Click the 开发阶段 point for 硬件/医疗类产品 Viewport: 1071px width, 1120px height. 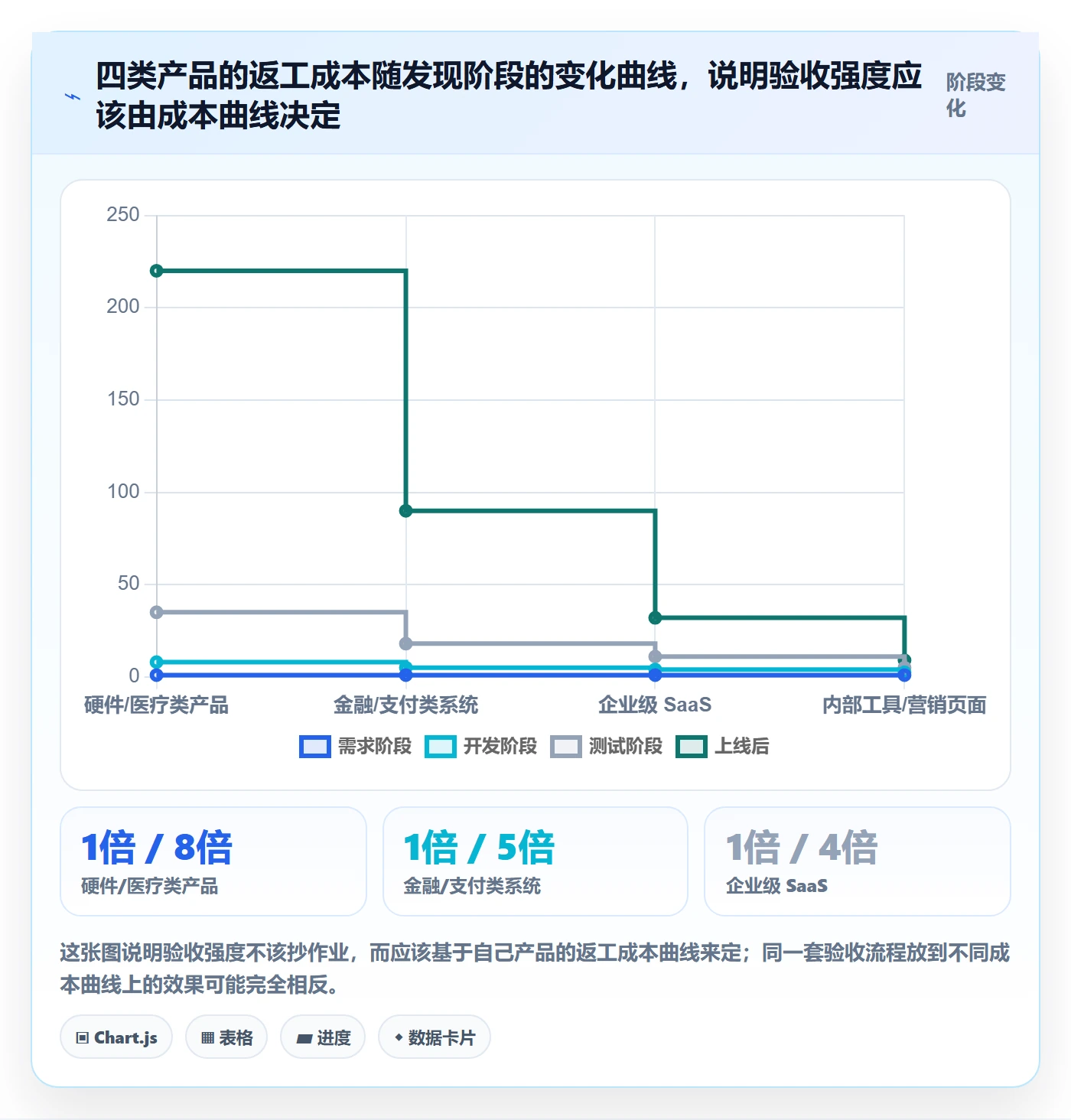(157, 663)
